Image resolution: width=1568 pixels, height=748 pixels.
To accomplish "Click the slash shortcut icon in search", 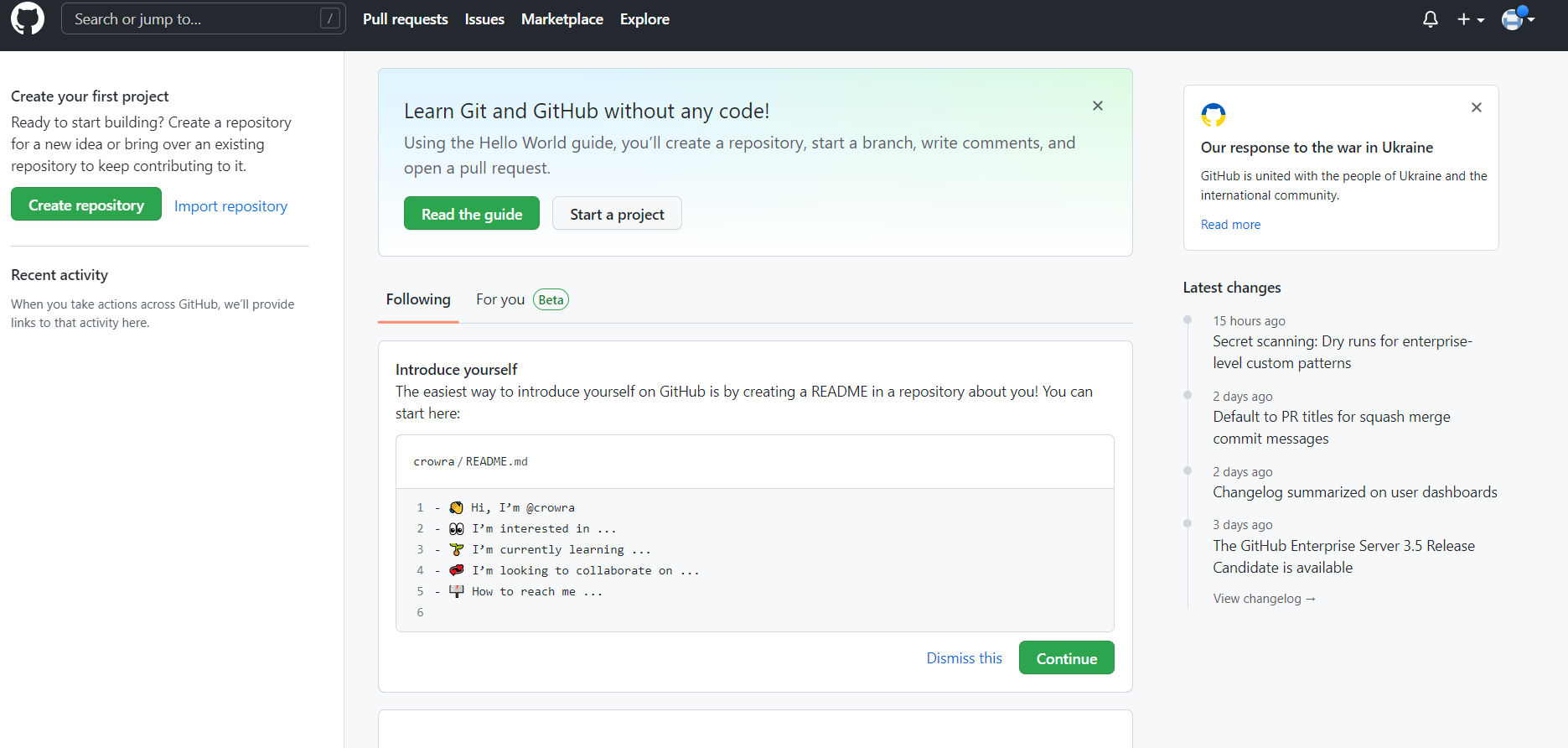I will [330, 18].
